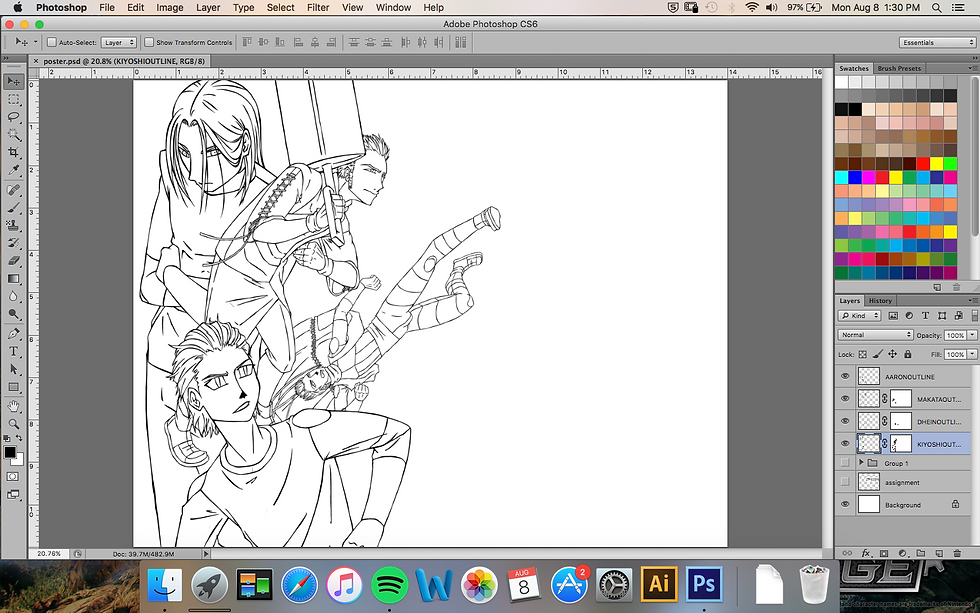
Task: Open the Filter menu
Action: (x=318, y=7)
